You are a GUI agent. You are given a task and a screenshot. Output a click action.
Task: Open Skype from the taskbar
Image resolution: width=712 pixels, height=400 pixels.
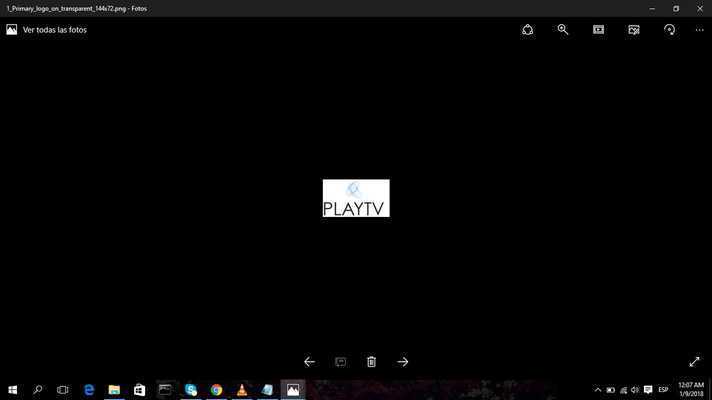point(191,390)
